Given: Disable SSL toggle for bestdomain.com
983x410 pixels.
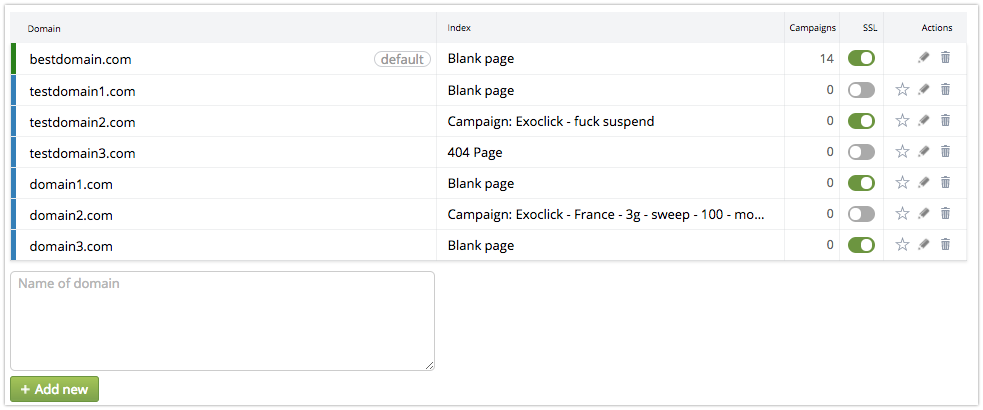Looking at the screenshot, I should [861, 58].
